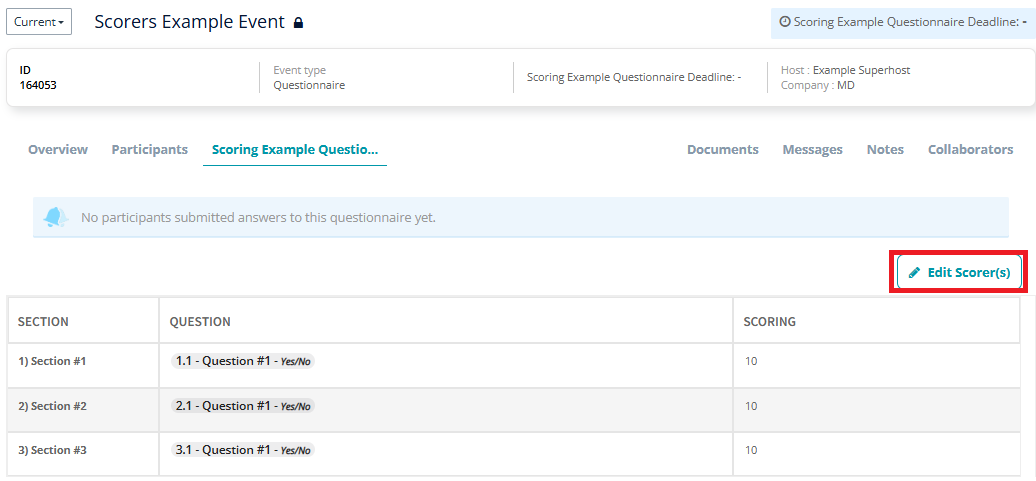The image size is (1036, 481).
Task: Click the Scorers Example Event title
Action: click(x=190, y=22)
